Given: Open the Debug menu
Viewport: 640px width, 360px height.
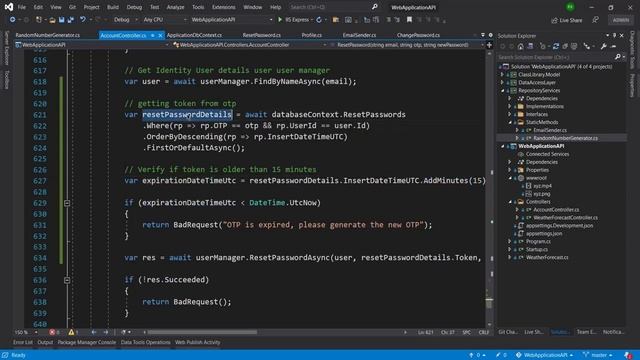Looking at the screenshot, I should [x=134, y=7].
